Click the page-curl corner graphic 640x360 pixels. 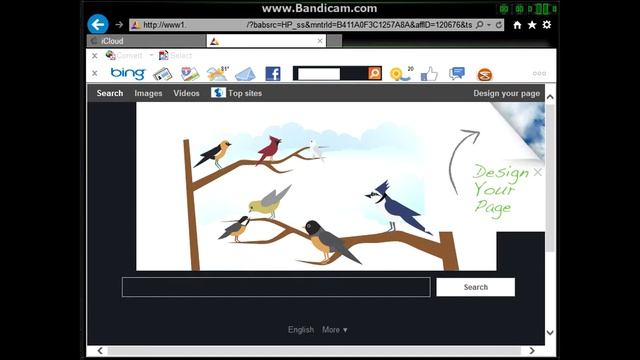(x=524, y=127)
